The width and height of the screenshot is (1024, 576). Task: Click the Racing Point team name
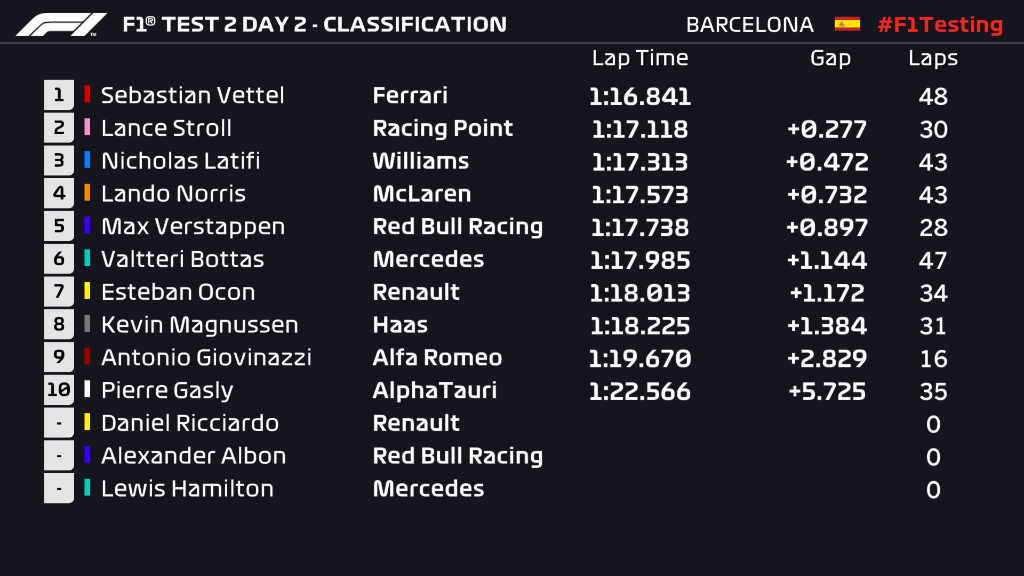coord(442,128)
